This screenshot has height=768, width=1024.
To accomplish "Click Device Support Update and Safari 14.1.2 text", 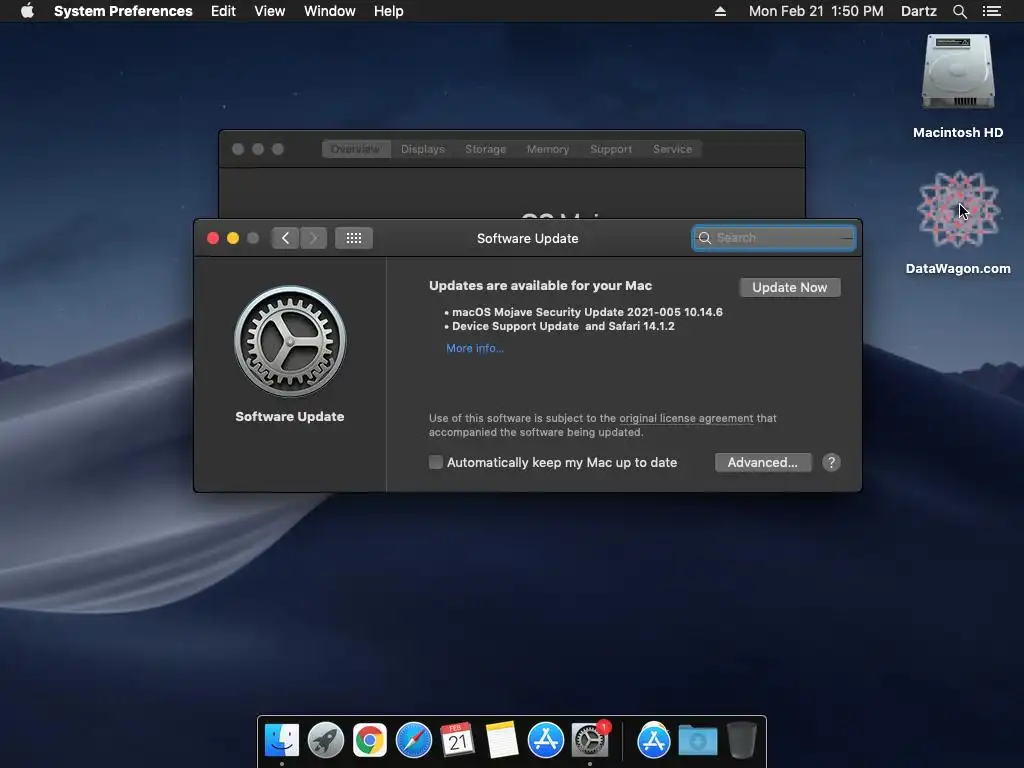I will click(563, 326).
